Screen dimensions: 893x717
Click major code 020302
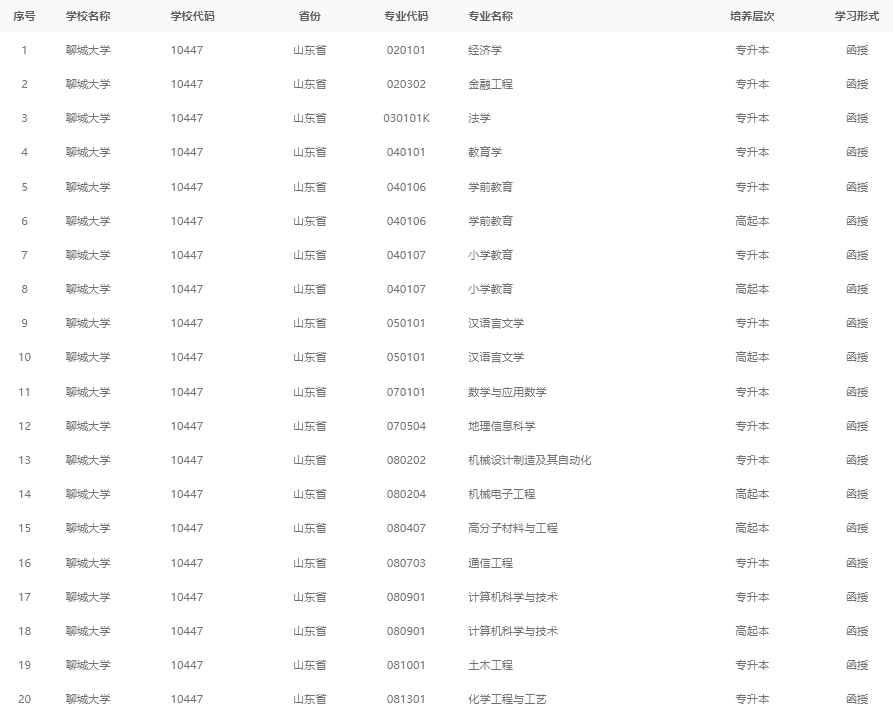[x=406, y=84]
